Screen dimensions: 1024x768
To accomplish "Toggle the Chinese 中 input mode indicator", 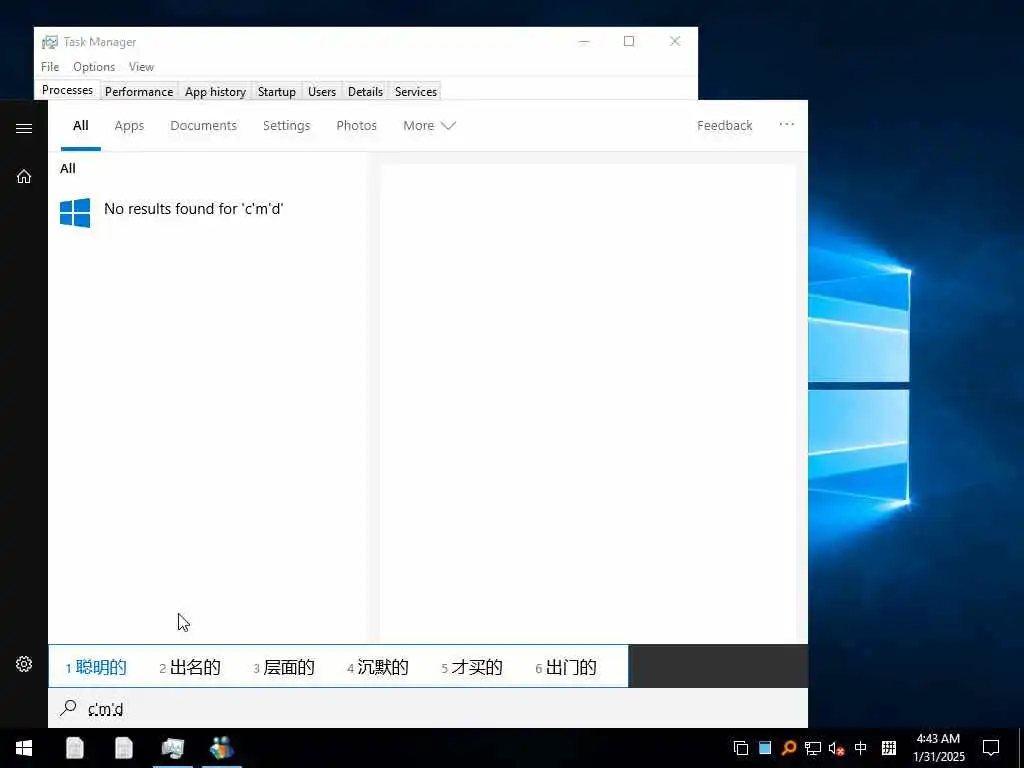I will pyautogui.click(x=861, y=748).
